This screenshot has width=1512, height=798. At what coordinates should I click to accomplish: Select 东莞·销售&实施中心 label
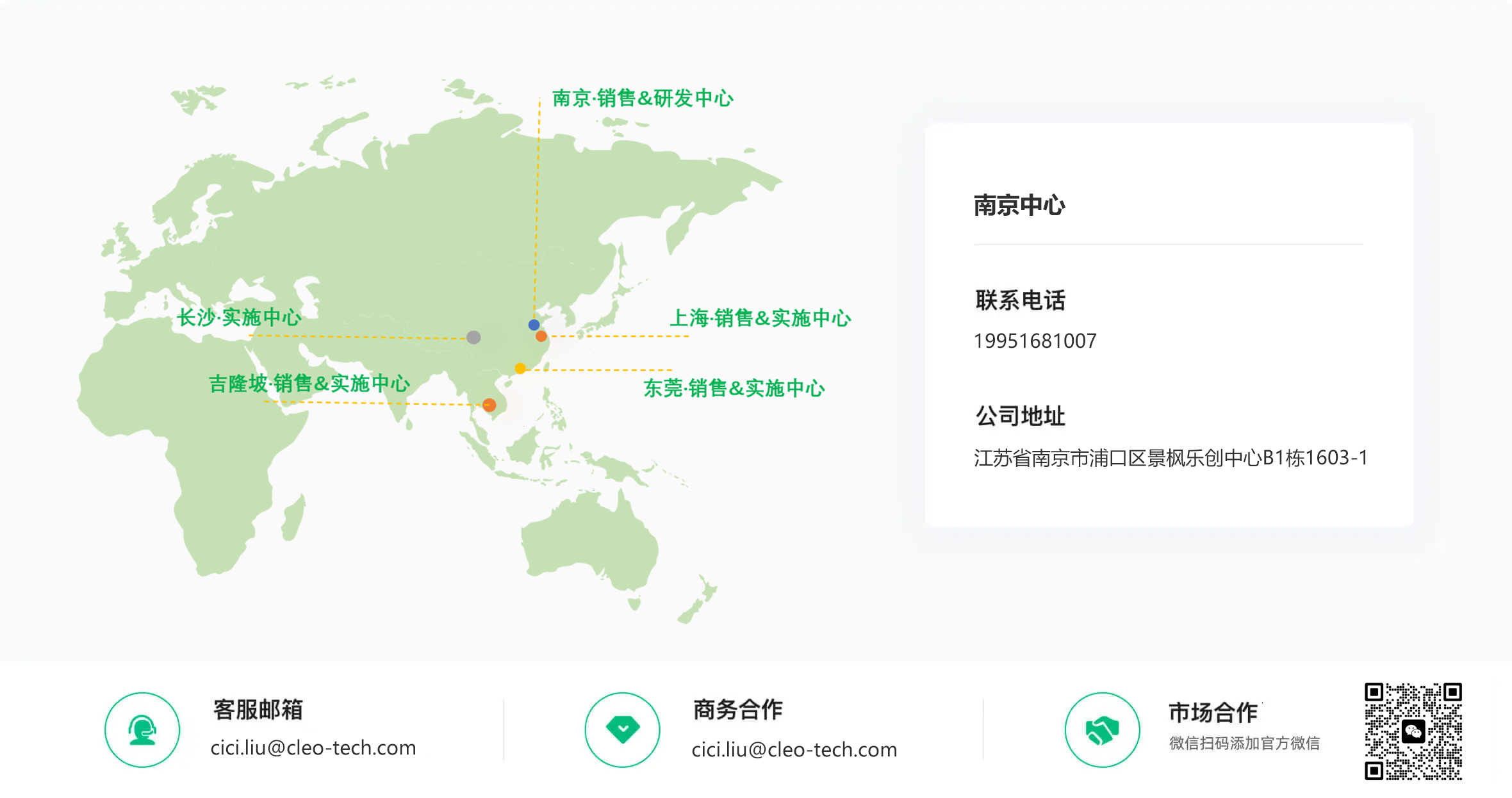(x=734, y=387)
